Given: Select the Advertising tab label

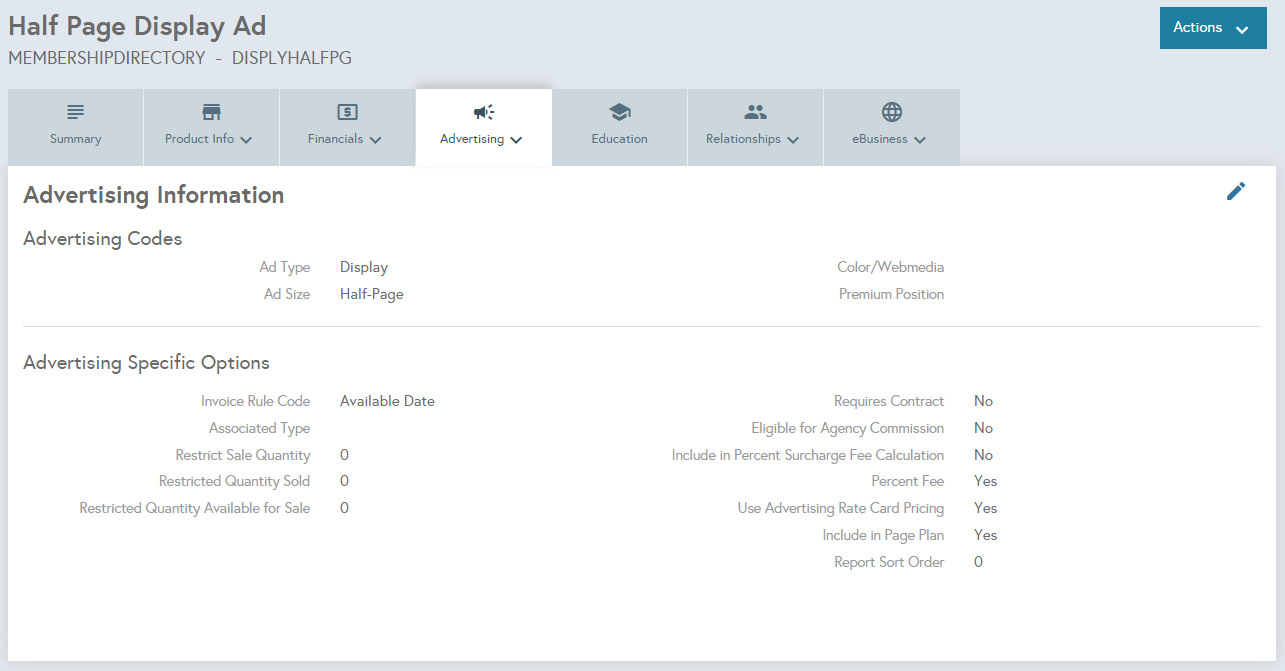Looking at the screenshot, I should pos(472,139).
